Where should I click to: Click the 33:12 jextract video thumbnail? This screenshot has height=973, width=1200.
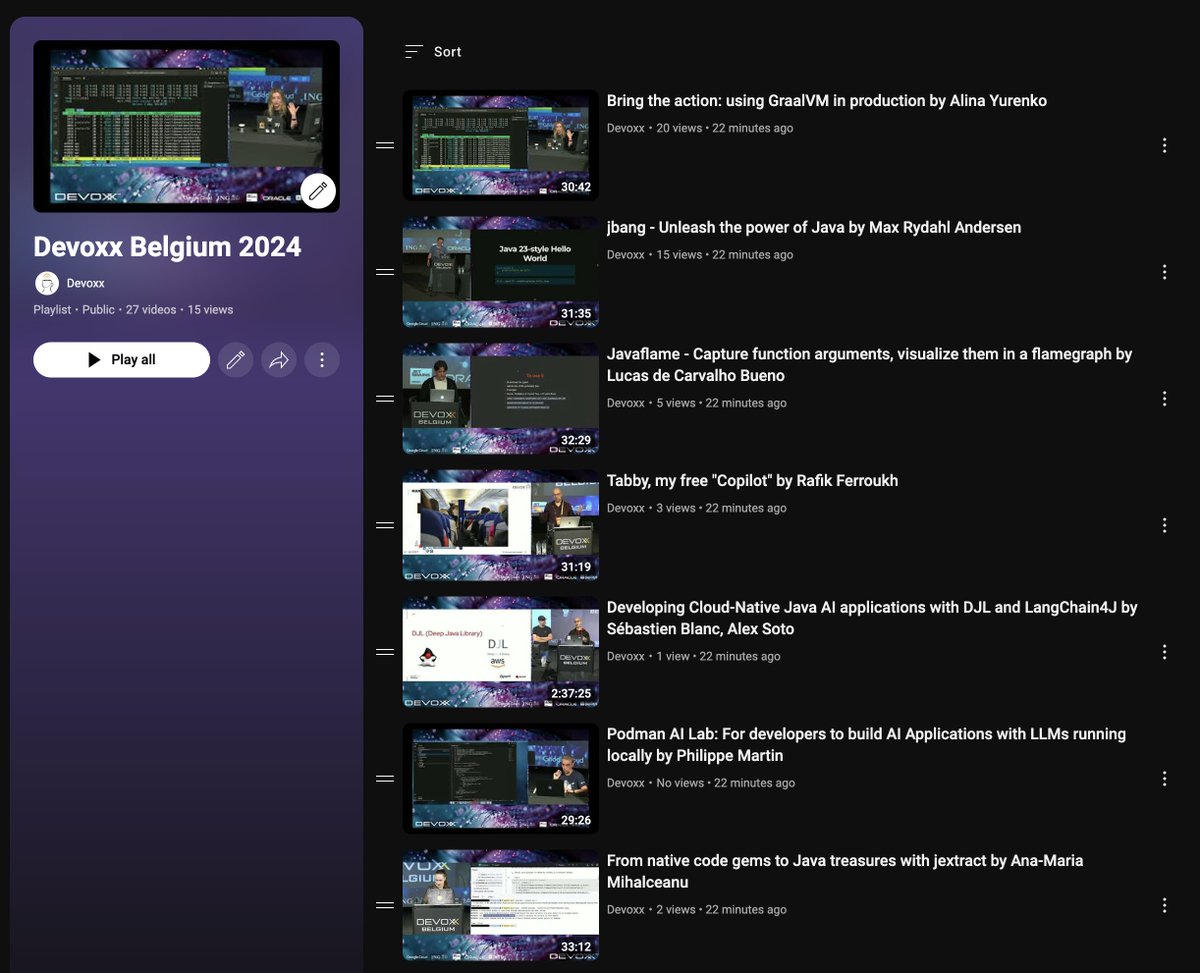pyautogui.click(x=500, y=905)
